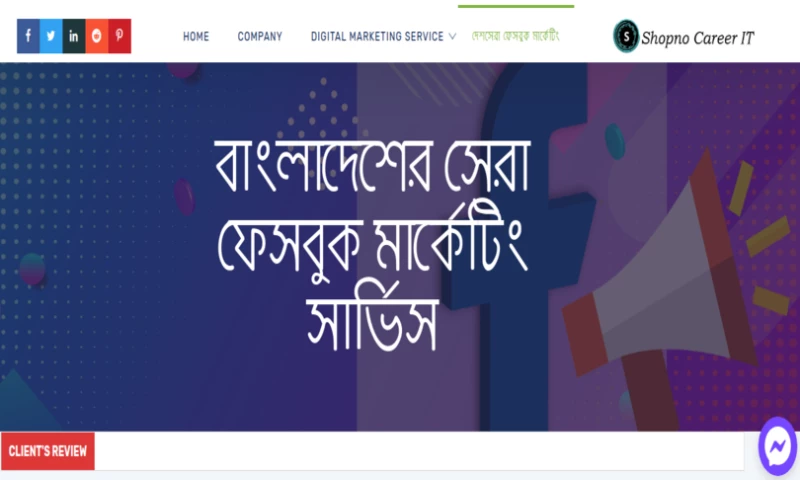Viewport: 800px width, 480px height.
Task: Click the round Shopno Career logo emblem
Action: pyautogui.click(x=626, y=36)
